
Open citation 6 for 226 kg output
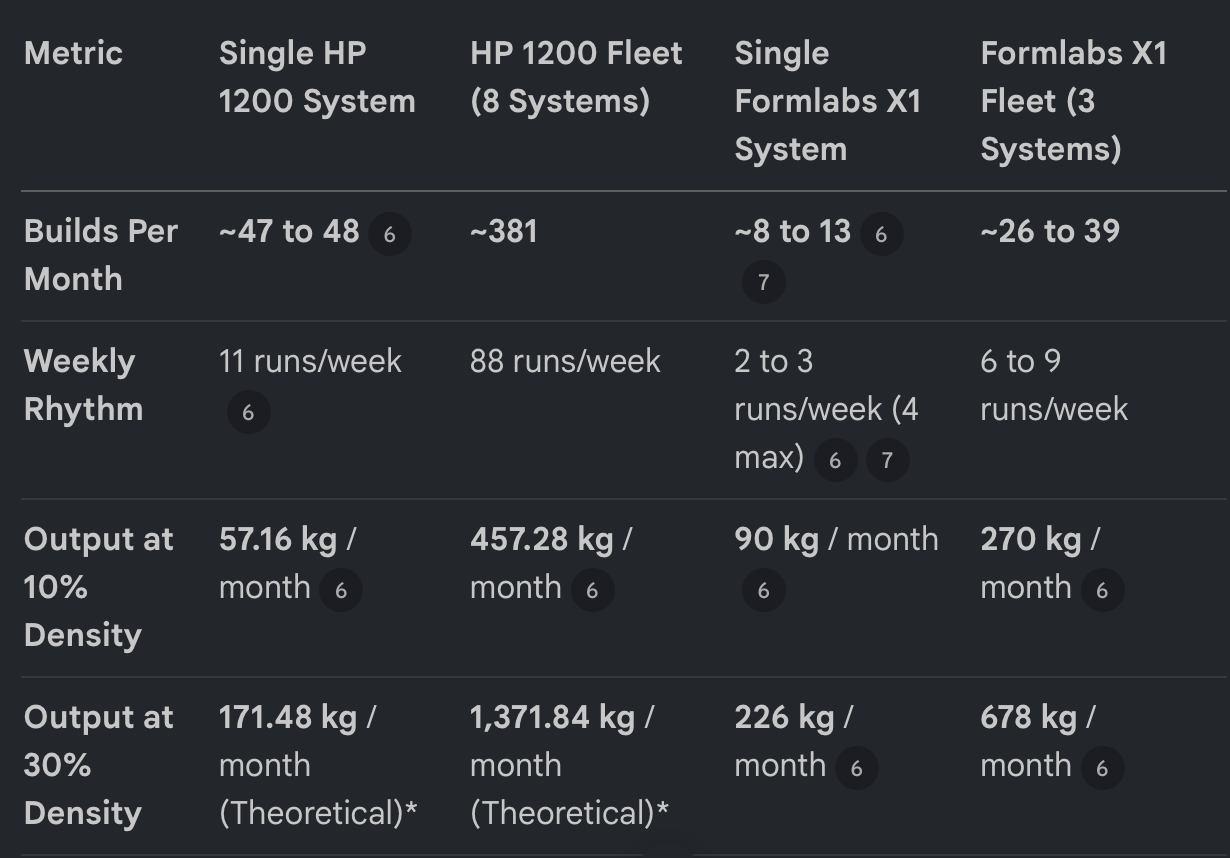tap(856, 769)
